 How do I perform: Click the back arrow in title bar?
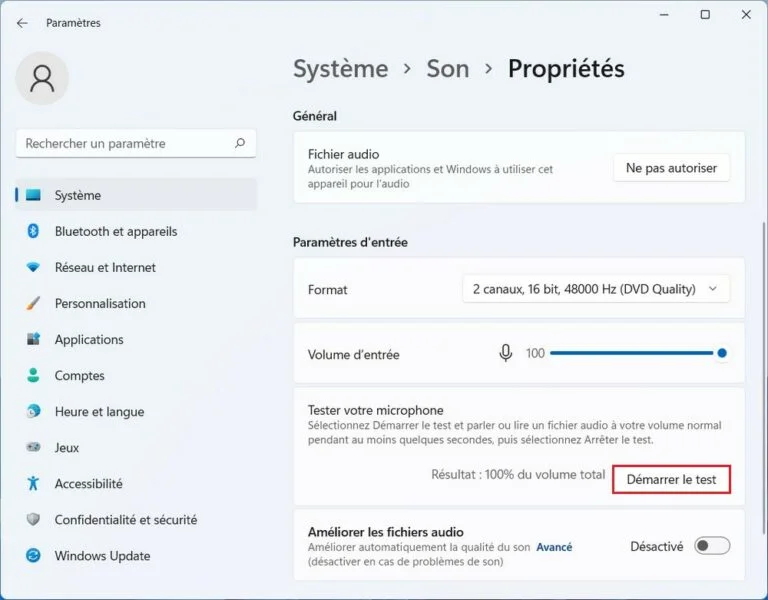22,23
